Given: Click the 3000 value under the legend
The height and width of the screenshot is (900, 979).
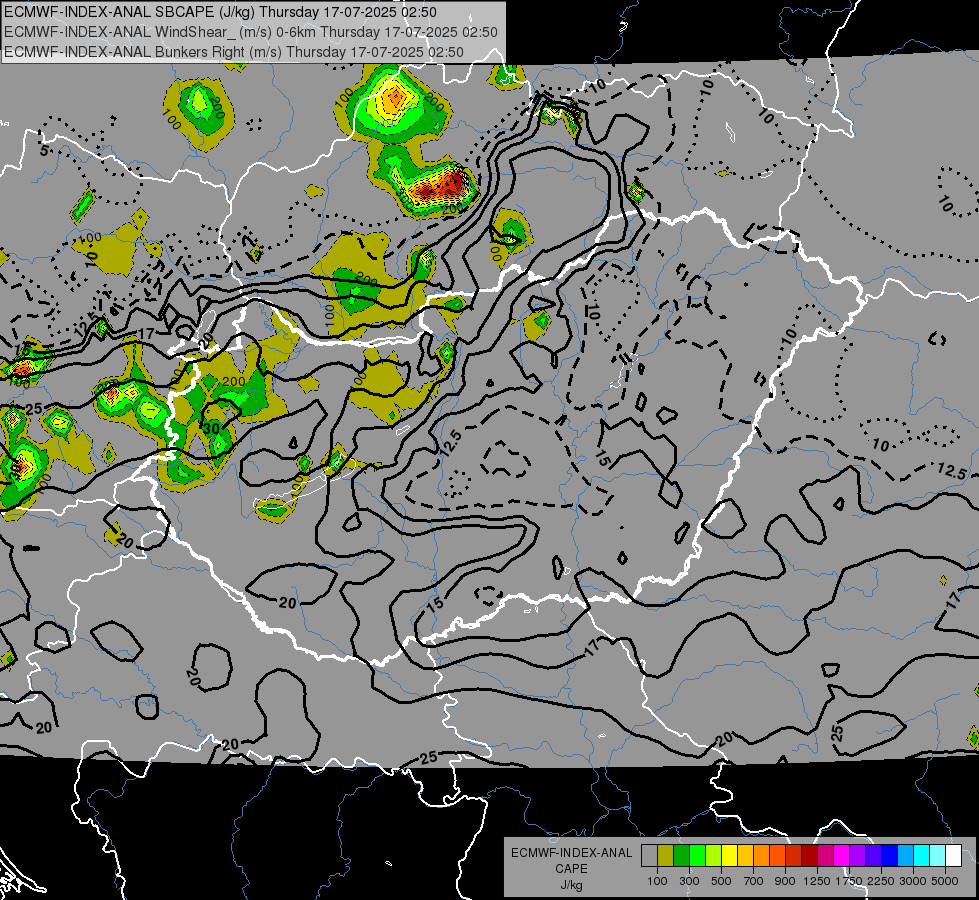Looking at the screenshot, I should coord(913,881).
